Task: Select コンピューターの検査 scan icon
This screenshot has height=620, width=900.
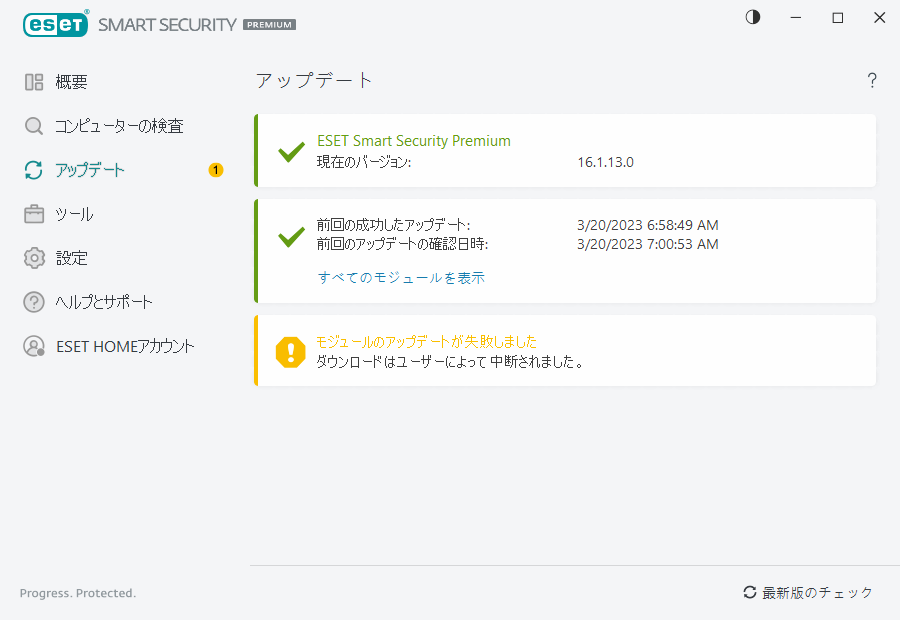Action: point(33,126)
